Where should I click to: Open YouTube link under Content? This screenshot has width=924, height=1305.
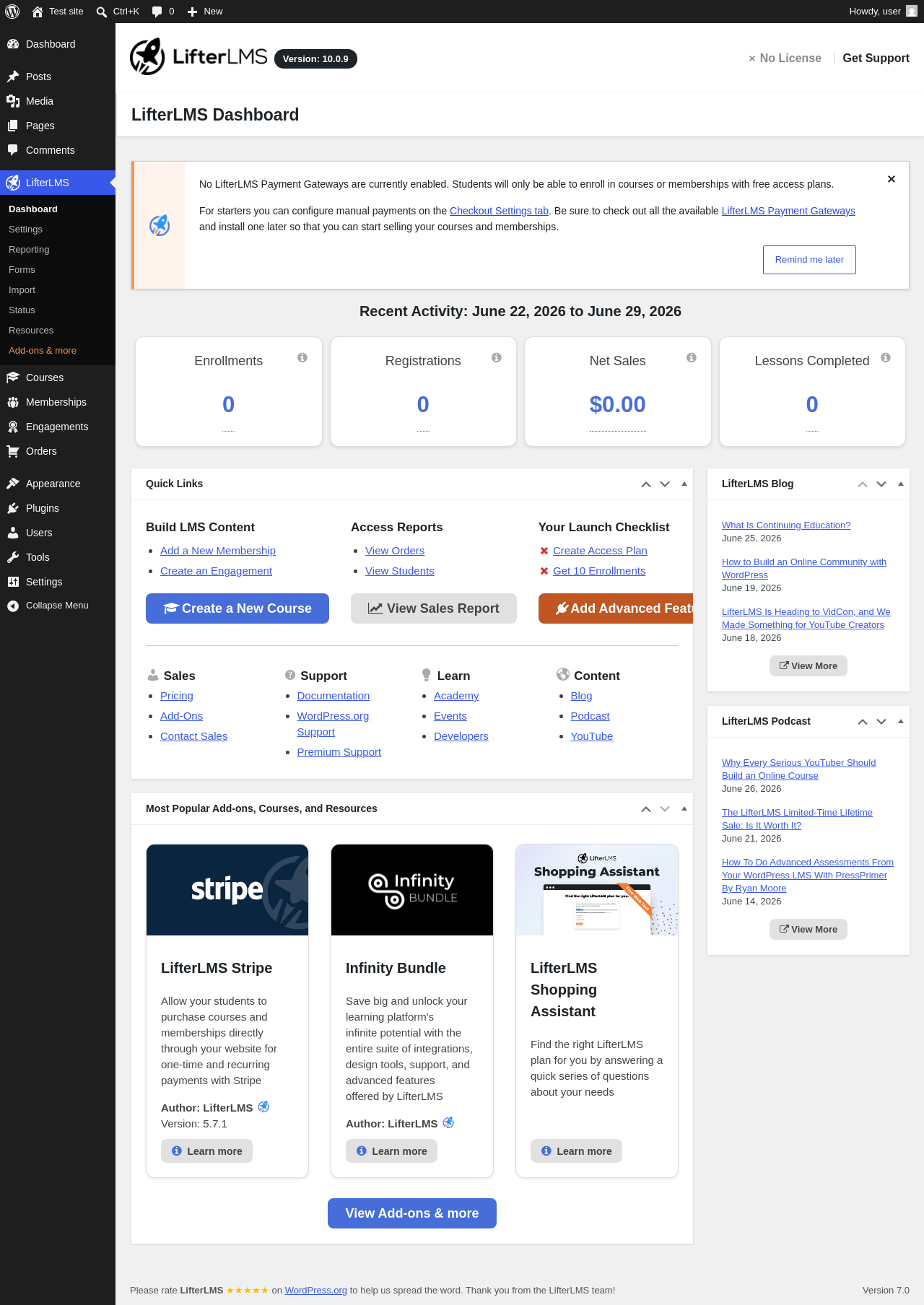coord(592,736)
